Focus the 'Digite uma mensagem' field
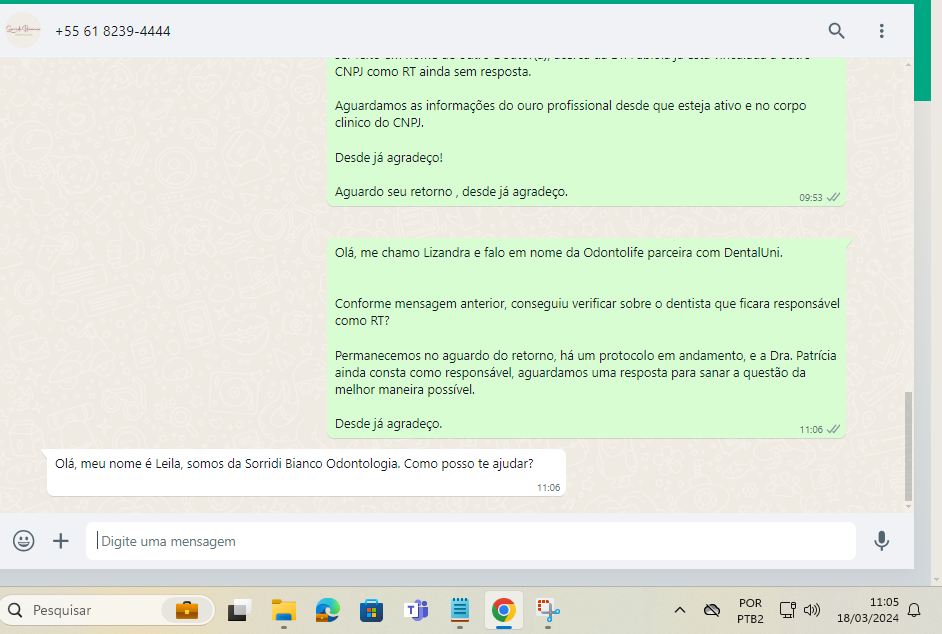The height and width of the screenshot is (634, 942). [x=470, y=541]
